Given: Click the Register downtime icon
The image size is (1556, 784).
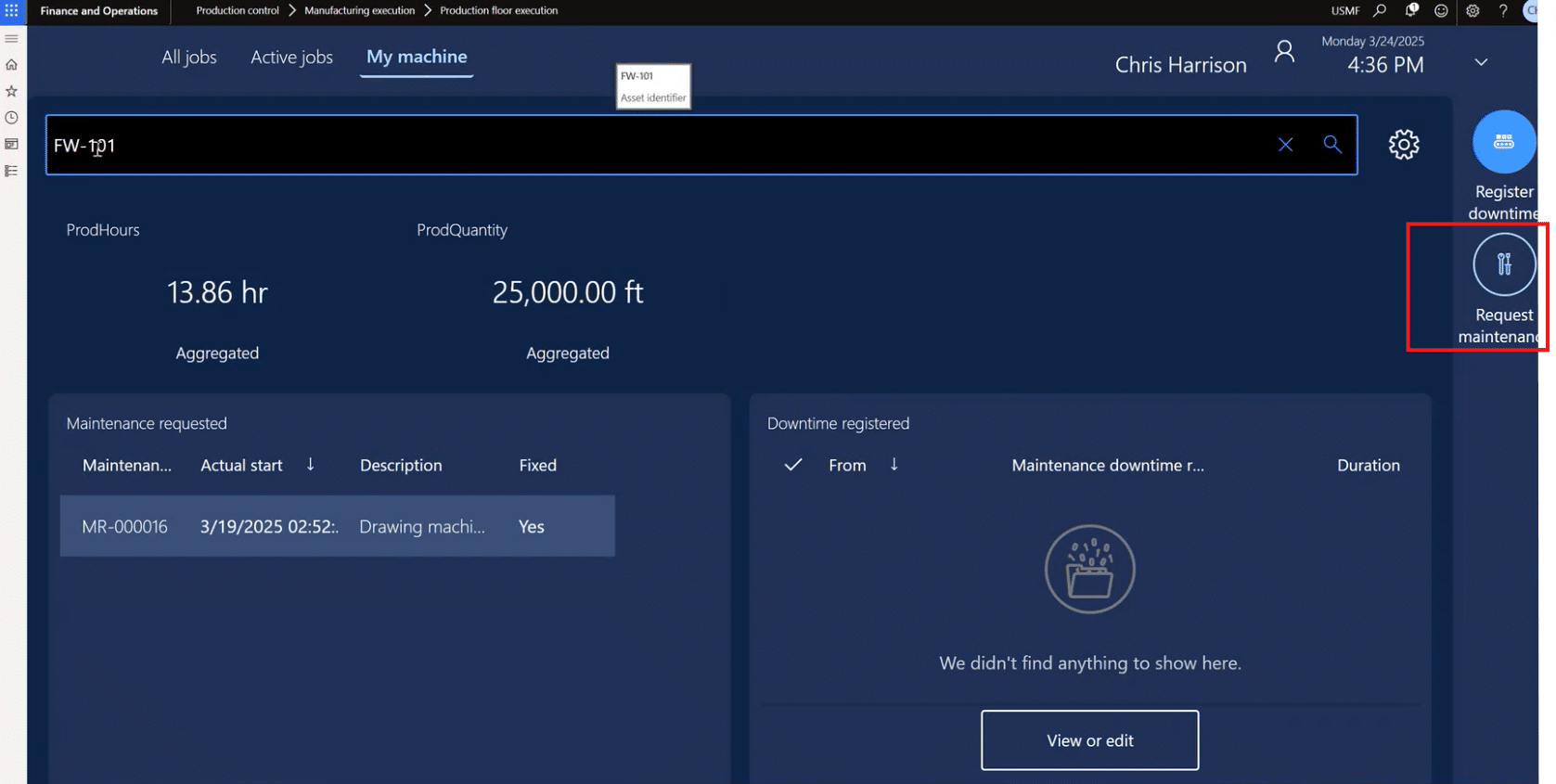Looking at the screenshot, I should 1503,142.
